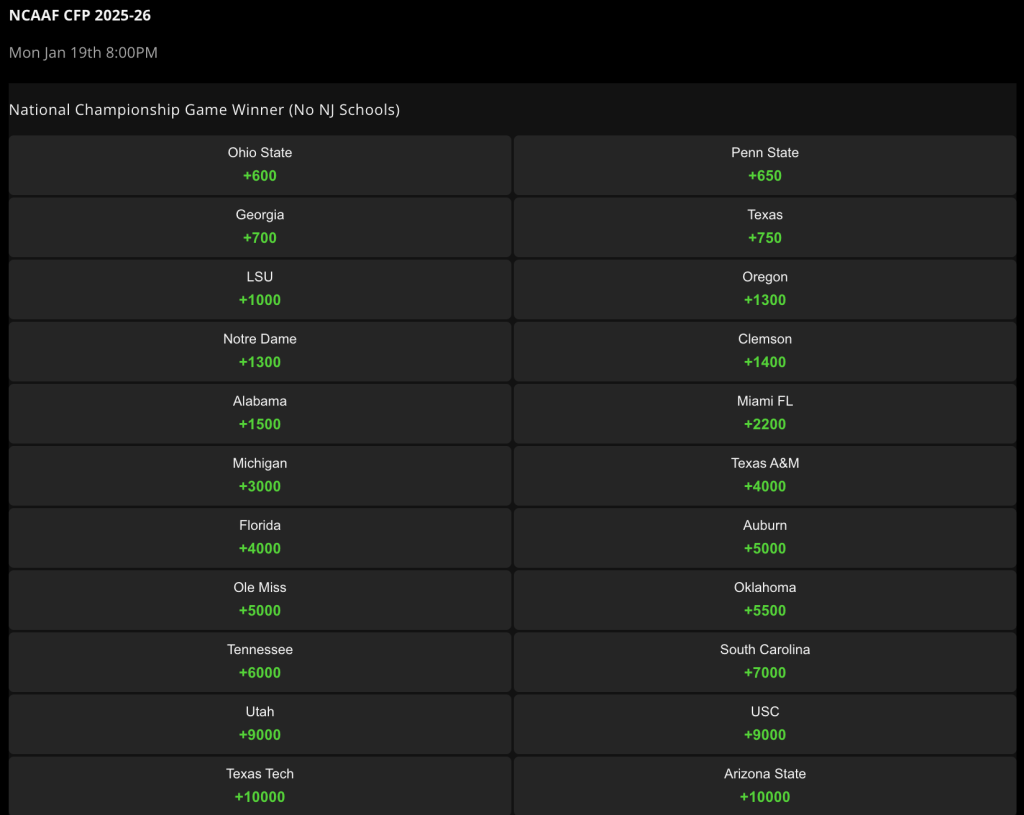Image resolution: width=1024 pixels, height=815 pixels.
Task: Choose Auburn +5000 wager
Action: 765,537
